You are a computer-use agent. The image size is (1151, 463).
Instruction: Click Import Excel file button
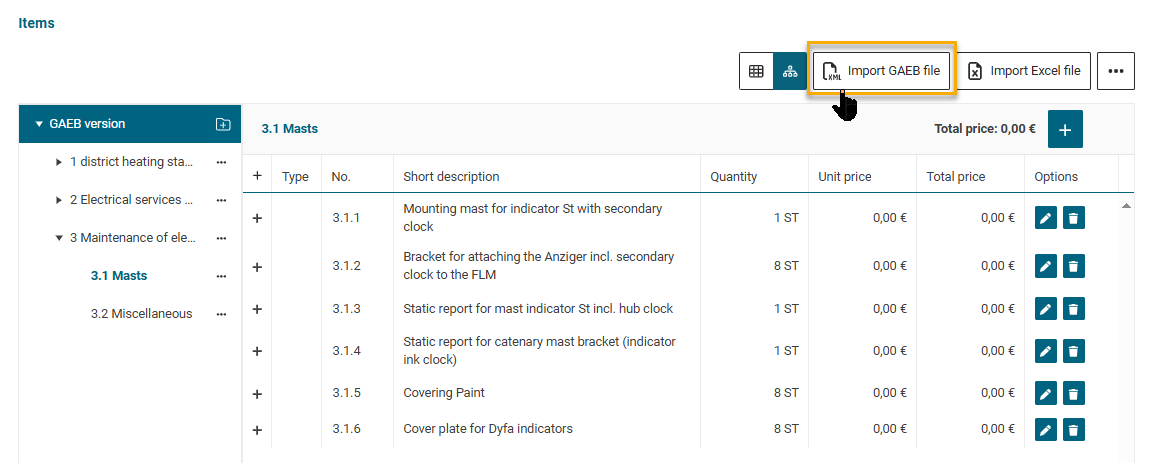click(x=1024, y=71)
